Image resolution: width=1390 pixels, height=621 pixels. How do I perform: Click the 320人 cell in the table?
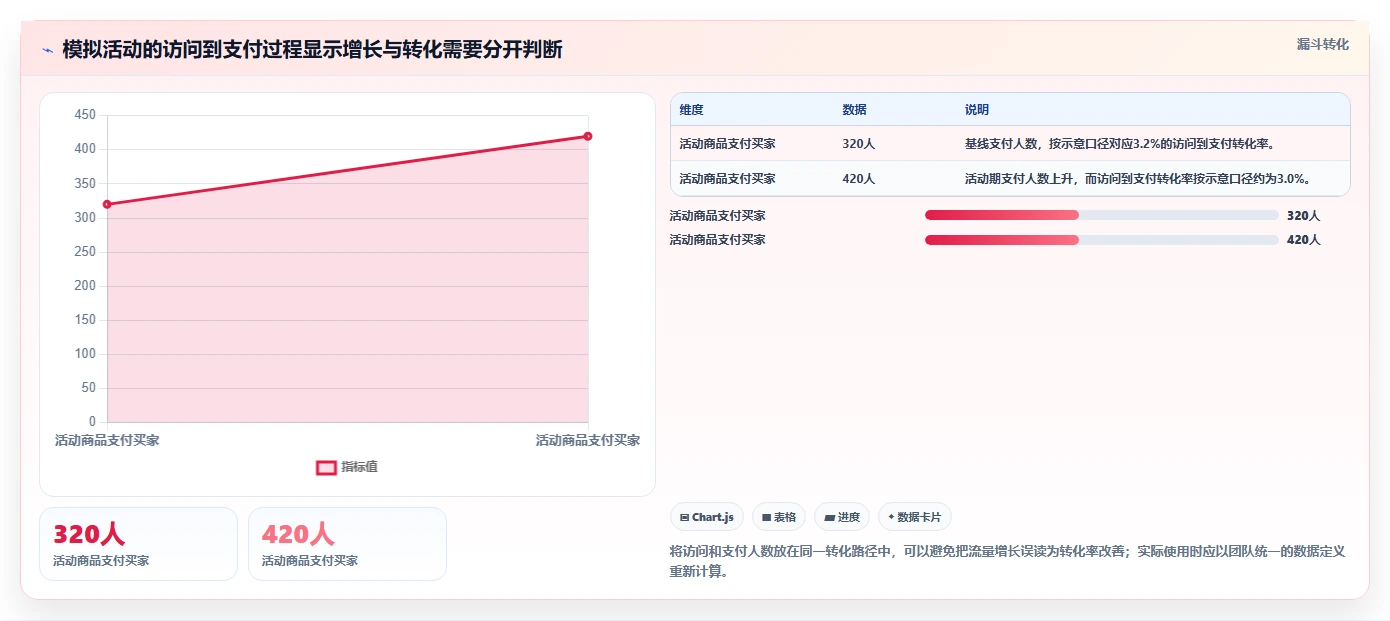(x=858, y=144)
